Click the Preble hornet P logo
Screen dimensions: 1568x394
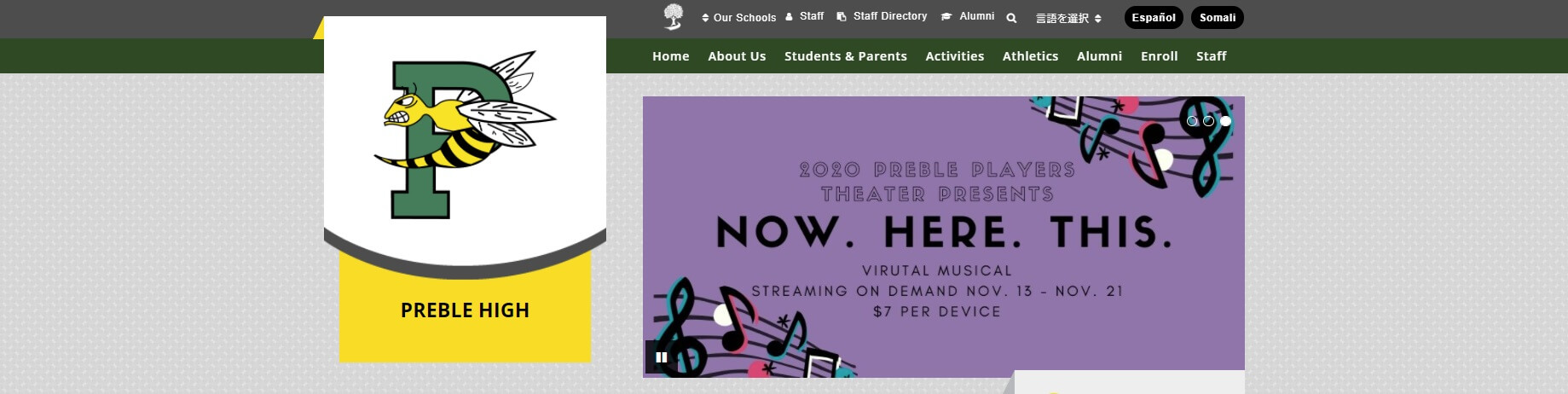(x=465, y=135)
